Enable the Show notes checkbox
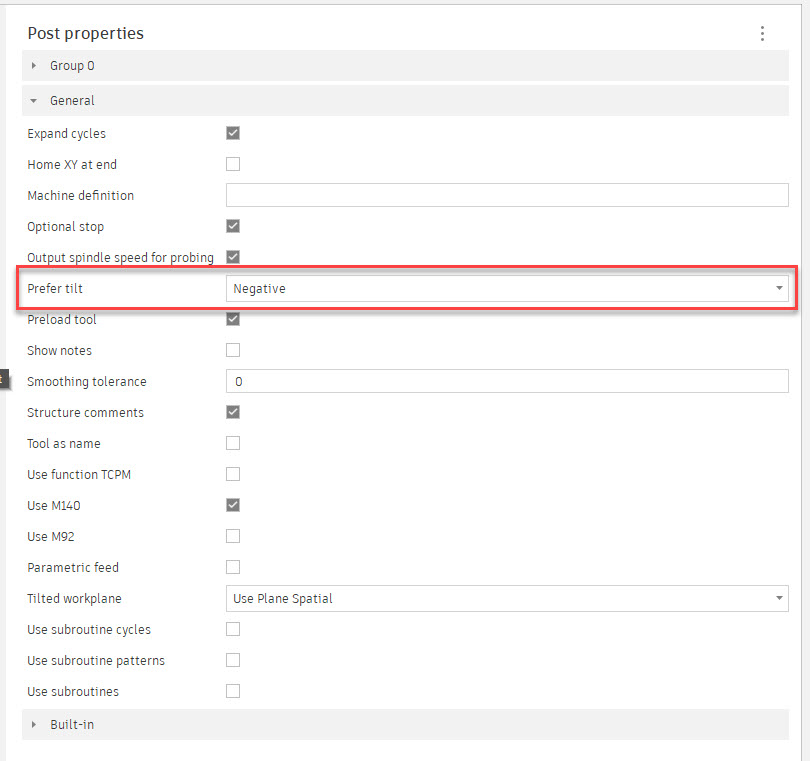 233,350
